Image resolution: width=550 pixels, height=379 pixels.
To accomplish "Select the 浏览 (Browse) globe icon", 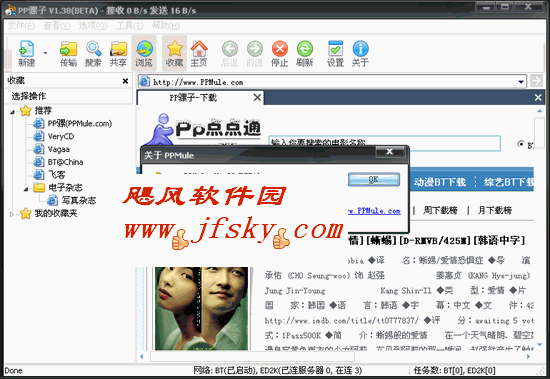I will (144, 53).
